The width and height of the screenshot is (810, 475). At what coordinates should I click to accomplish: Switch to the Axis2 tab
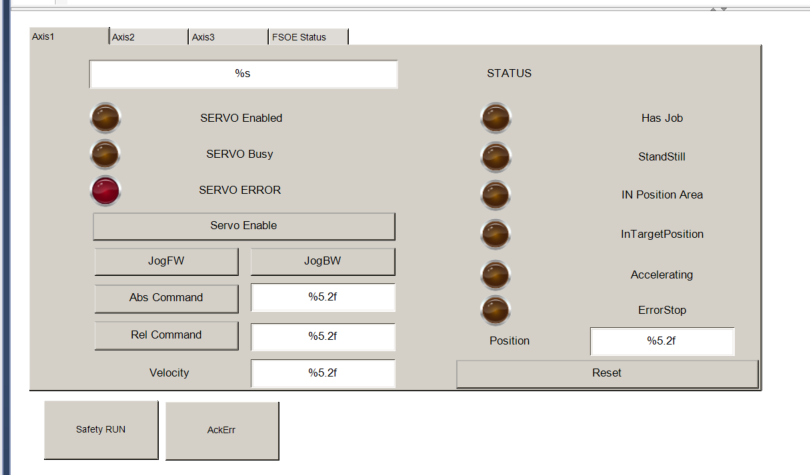tap(146, 37)
